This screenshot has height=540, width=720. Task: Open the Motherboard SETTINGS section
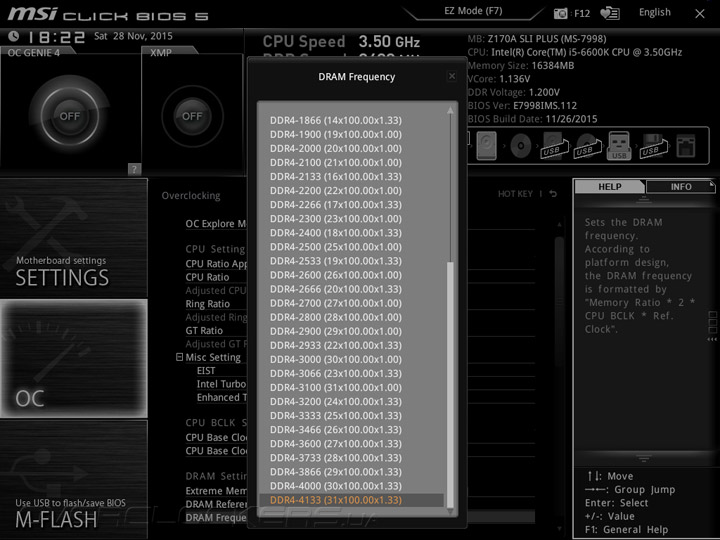pyautogui.click(x=73, y=238)
